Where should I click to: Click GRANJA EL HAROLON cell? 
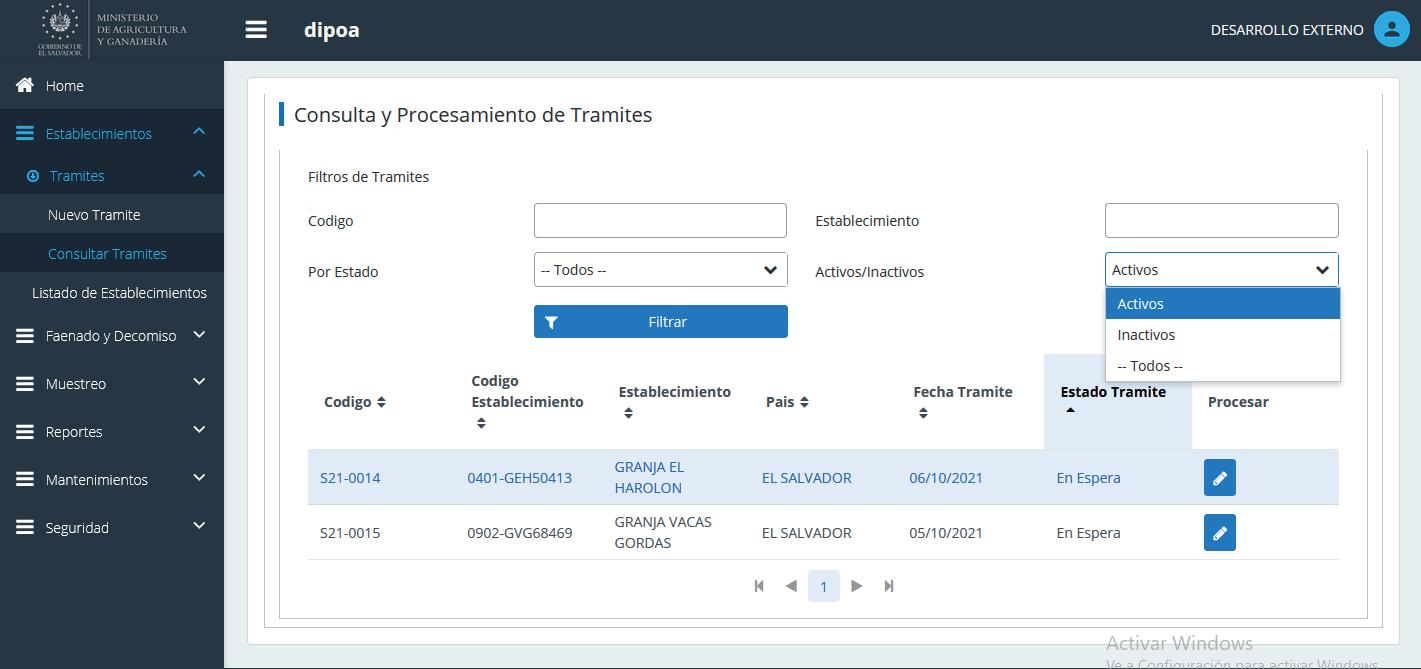pos(649,478)
